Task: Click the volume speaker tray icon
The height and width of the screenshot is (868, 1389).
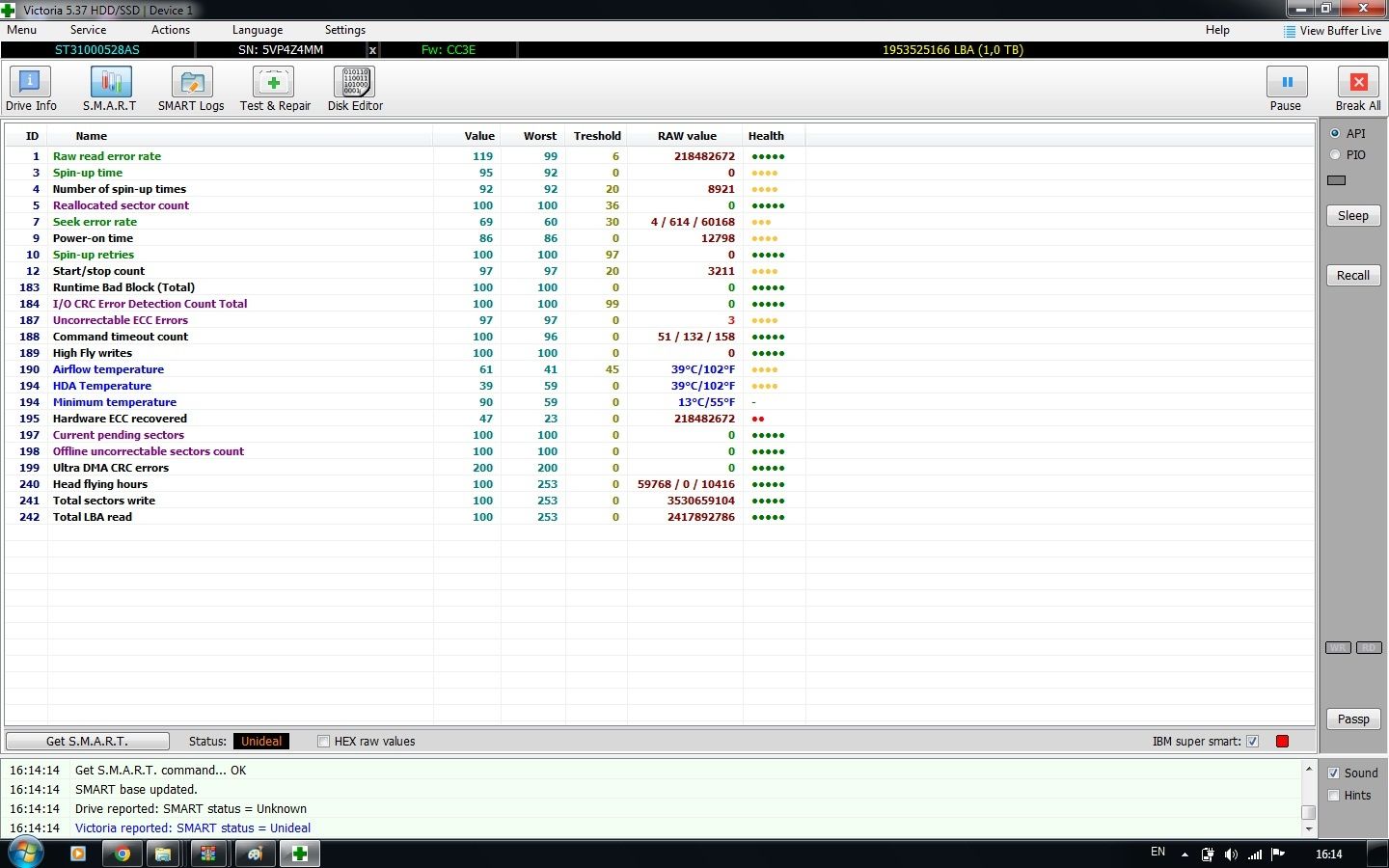Action: (1231, 854)
